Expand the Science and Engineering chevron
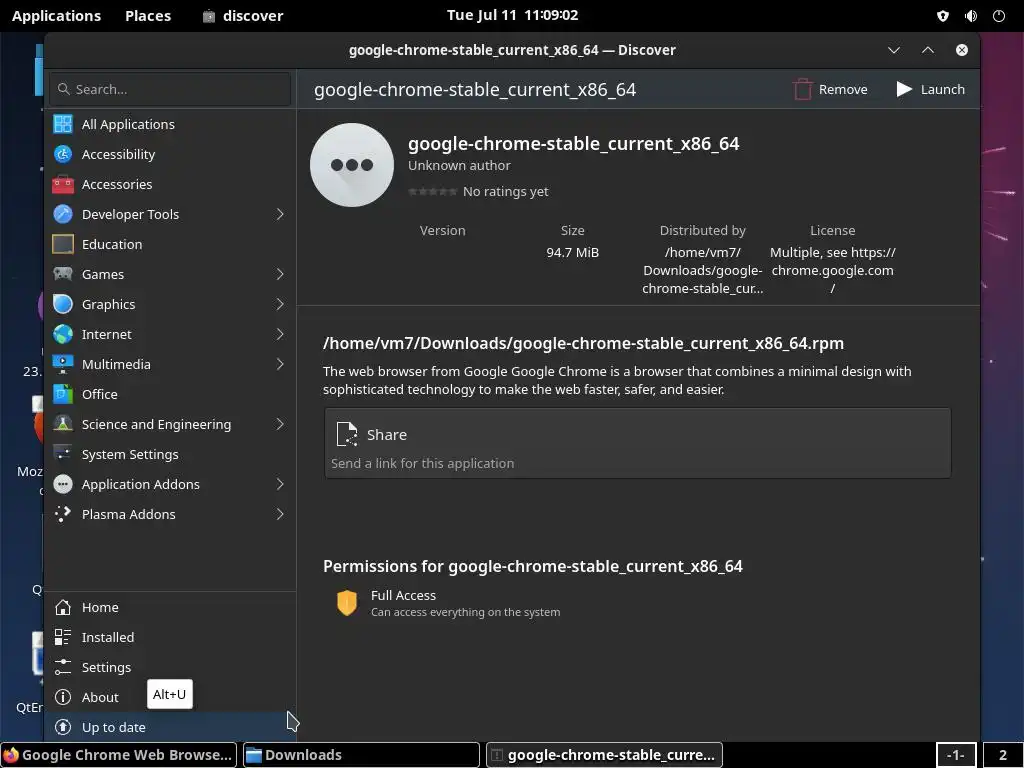 coord(280,424)
